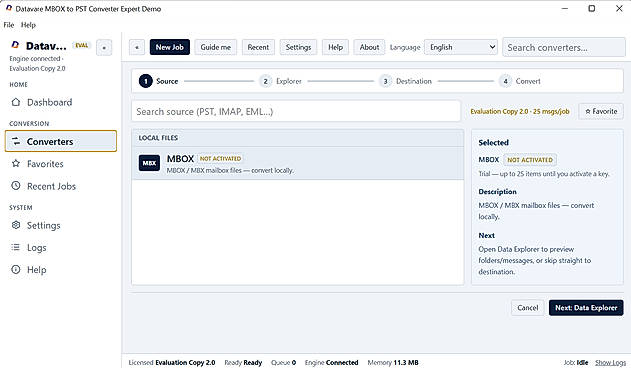The image size is (631, 368).
Task: Minimize the application window
Action: click(565, 8)
